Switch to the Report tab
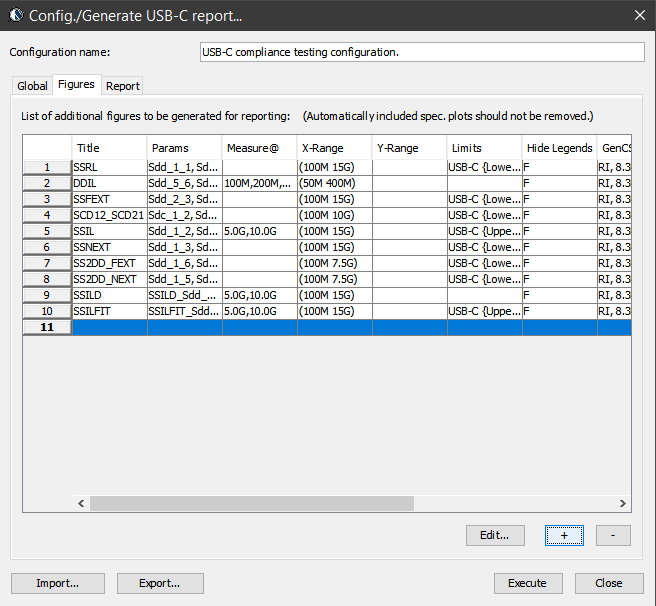Screen dimensions: 656x606 pyautogui.click(x=123, y=86)
